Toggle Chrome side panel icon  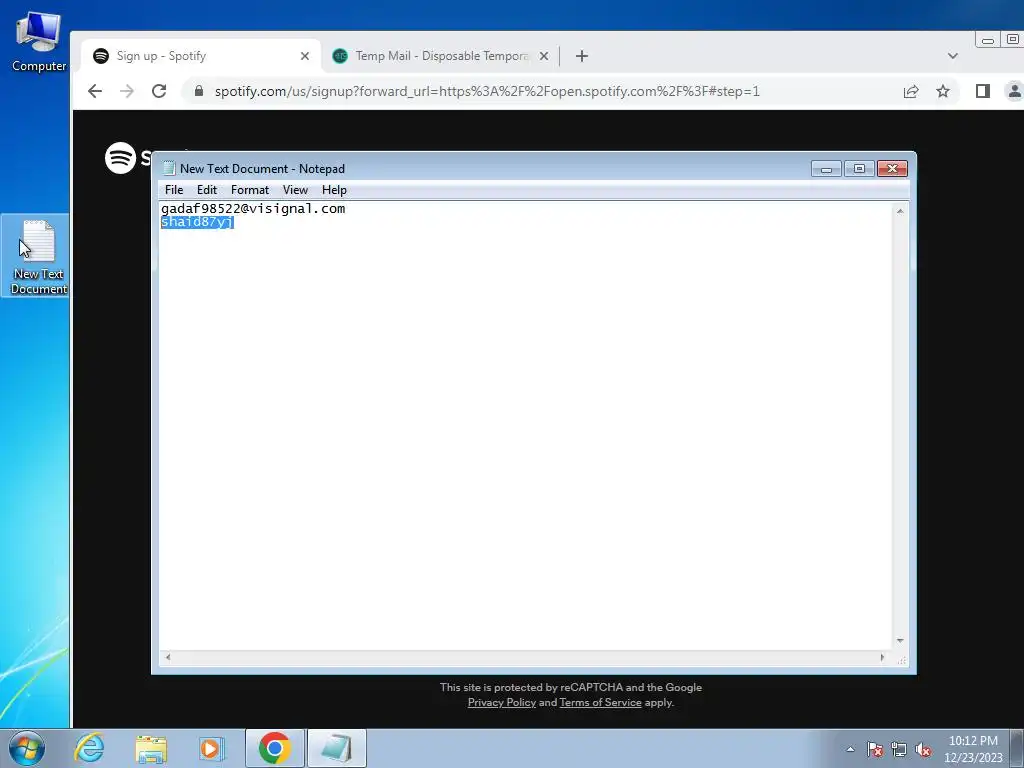982,91
